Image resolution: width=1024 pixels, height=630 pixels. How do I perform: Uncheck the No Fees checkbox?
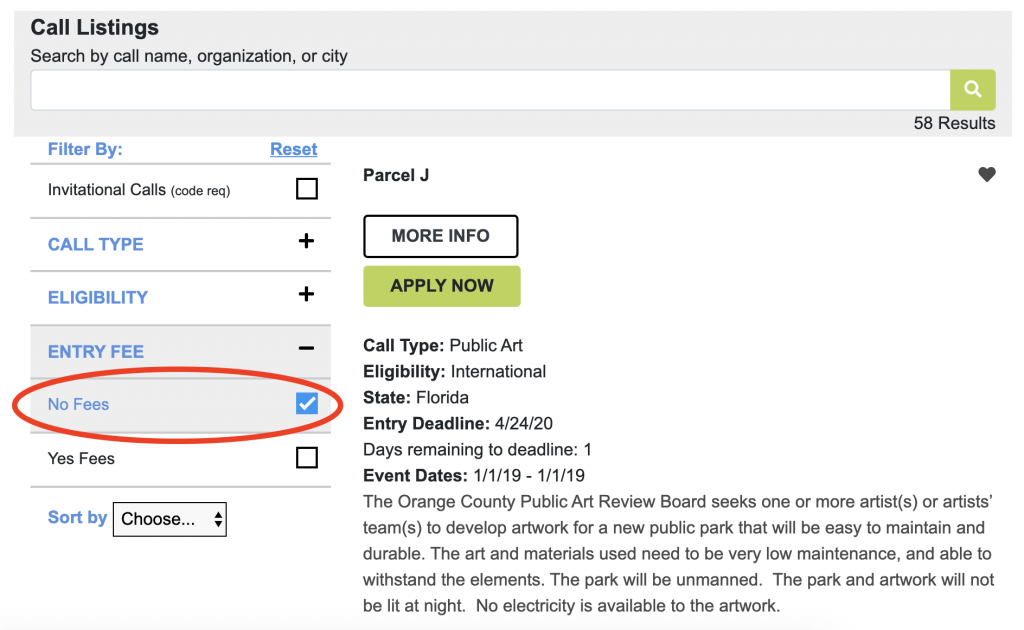pyautogui.click(x=307, y=404)
